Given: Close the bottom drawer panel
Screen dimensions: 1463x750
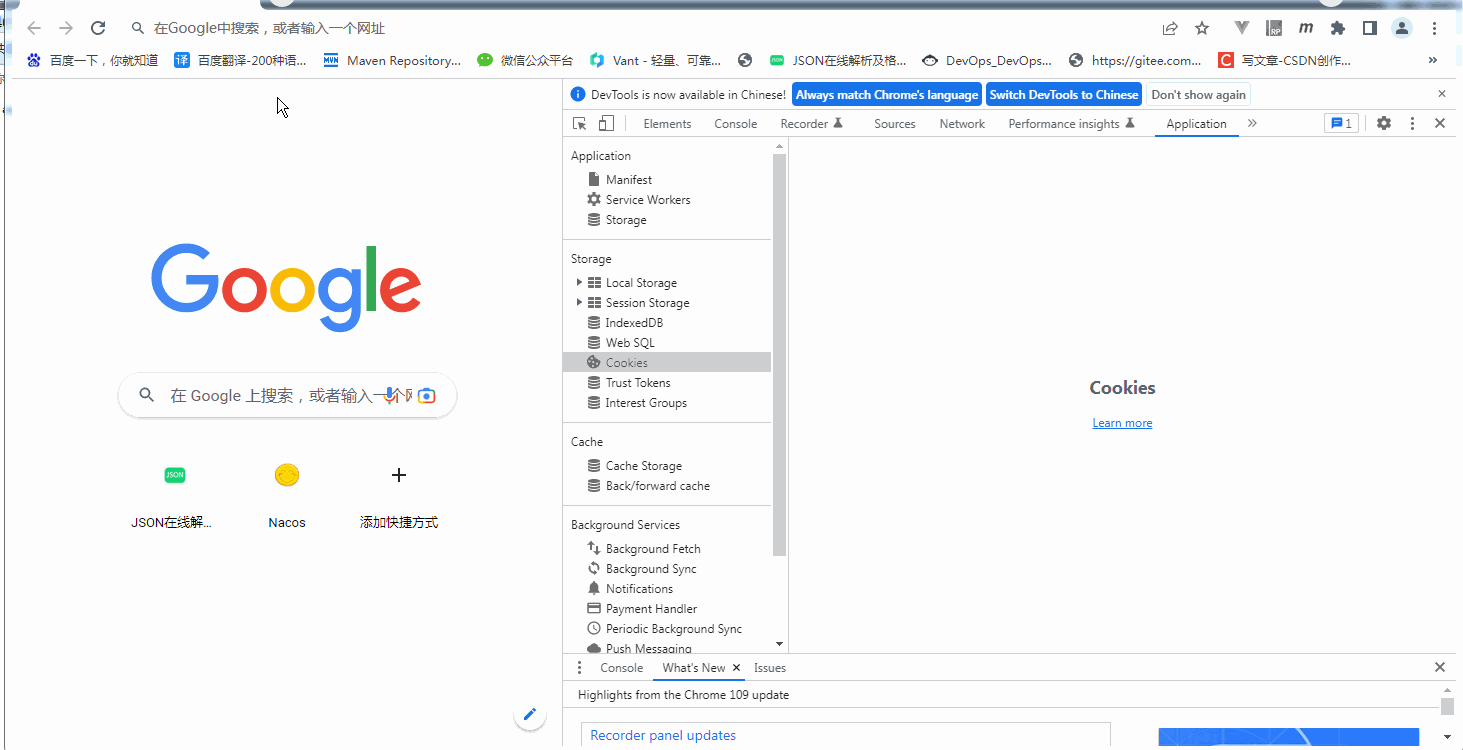Looking at the screenshot, I should (x=1440, y=668).
